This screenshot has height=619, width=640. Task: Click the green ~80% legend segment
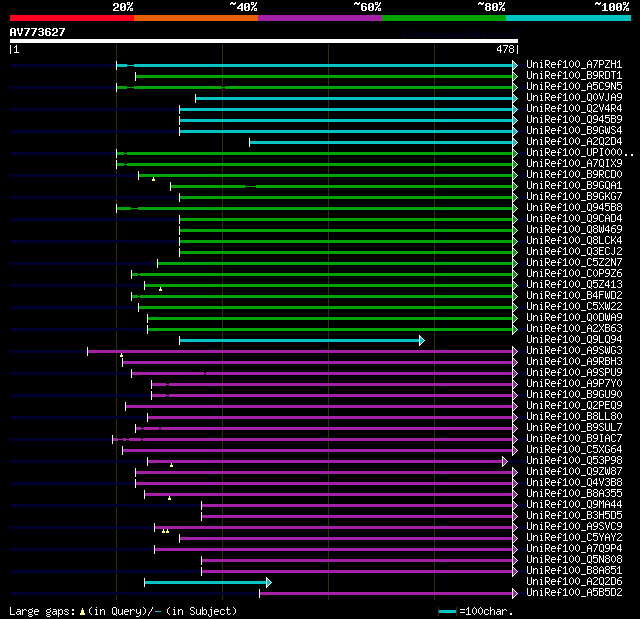pyautogui.click(x=444, y=18)
